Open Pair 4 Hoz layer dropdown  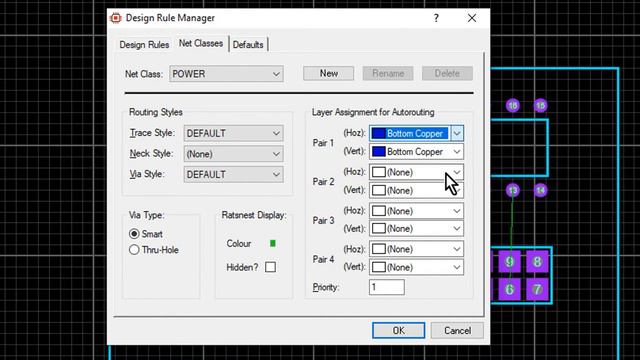[416, 249]
